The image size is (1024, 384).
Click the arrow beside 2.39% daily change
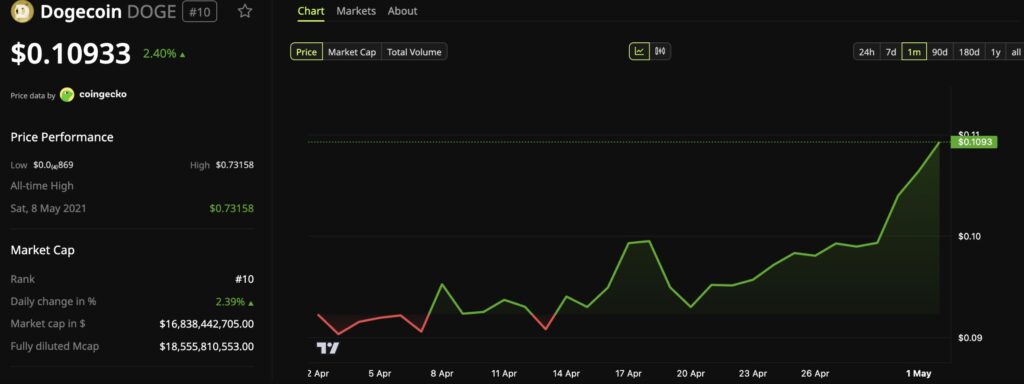tap(251, 303)
